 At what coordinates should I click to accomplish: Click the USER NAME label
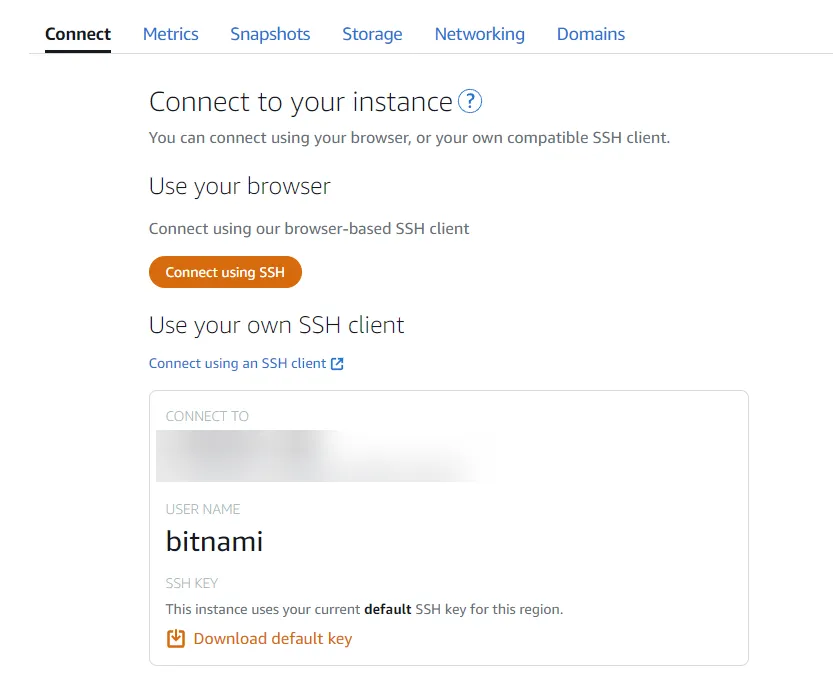coord(203,509)
